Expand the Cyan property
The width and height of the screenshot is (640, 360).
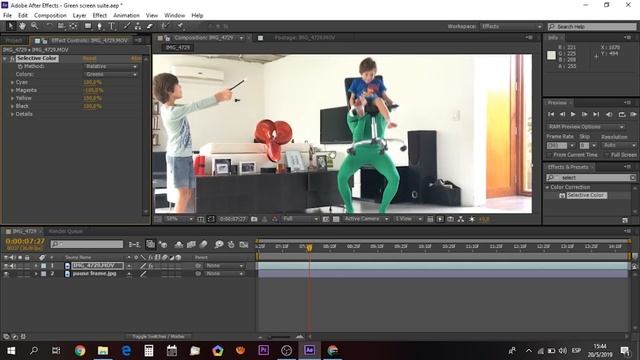(x=12, y=82)
